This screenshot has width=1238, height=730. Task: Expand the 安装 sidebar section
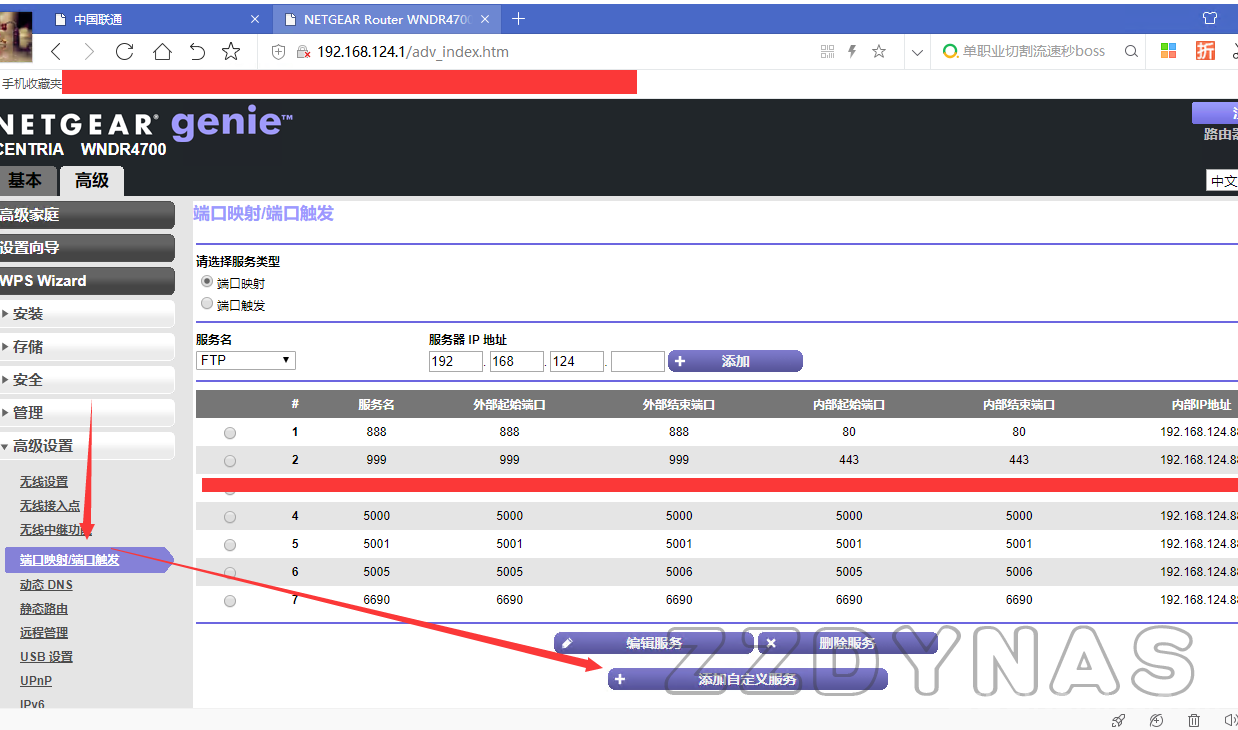[x=87, y=314]
